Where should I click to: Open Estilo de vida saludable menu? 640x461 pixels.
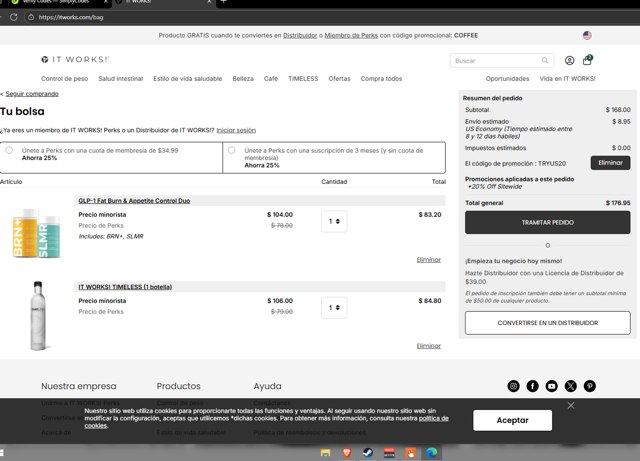tap(187, 78)
